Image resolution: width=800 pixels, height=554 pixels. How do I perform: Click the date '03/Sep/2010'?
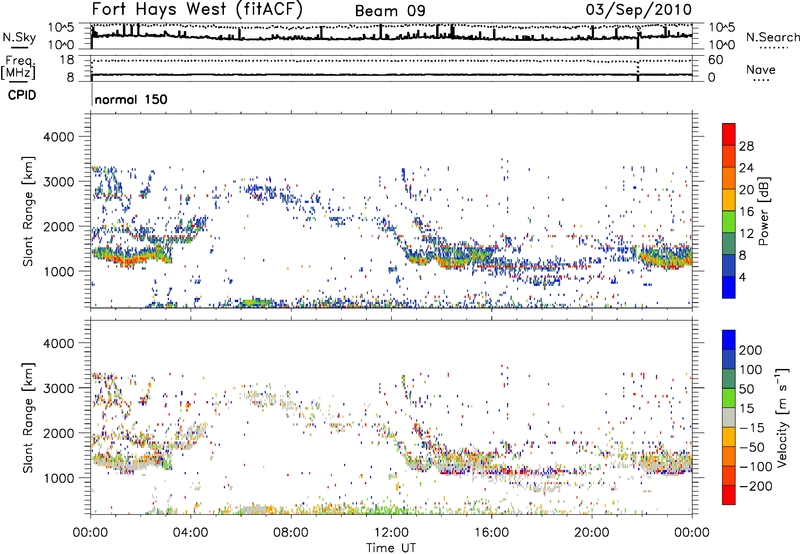639,10
